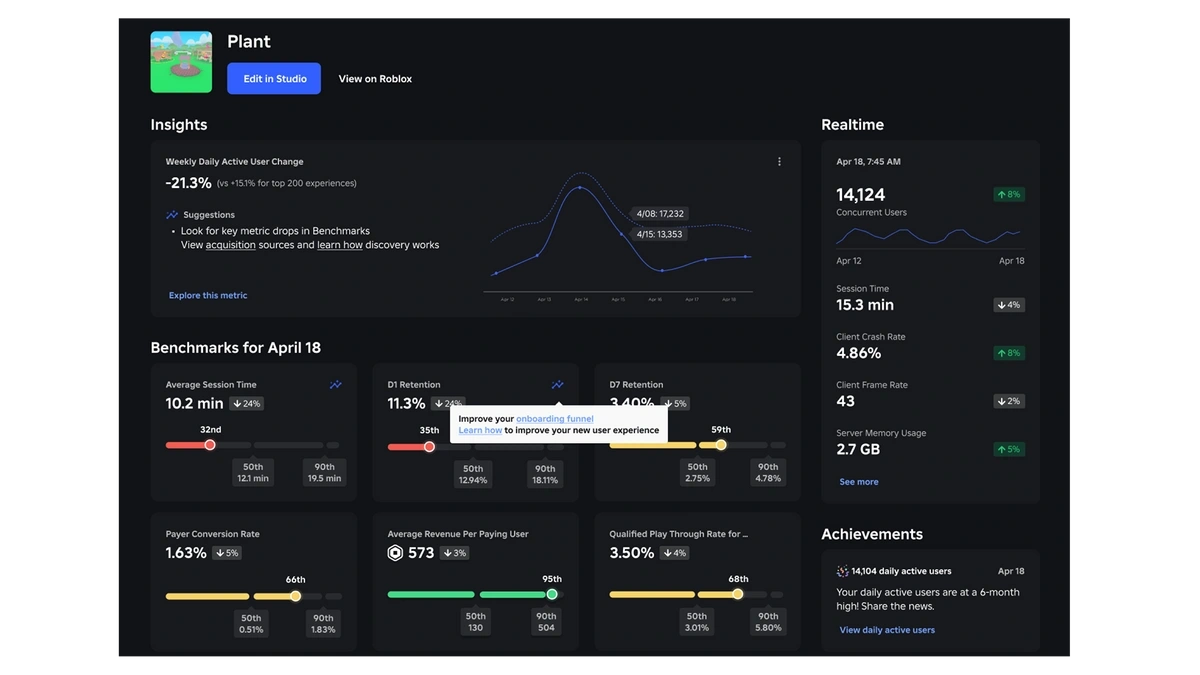Click the 11.3% D1 Retention value

click(x=407, y=404)
